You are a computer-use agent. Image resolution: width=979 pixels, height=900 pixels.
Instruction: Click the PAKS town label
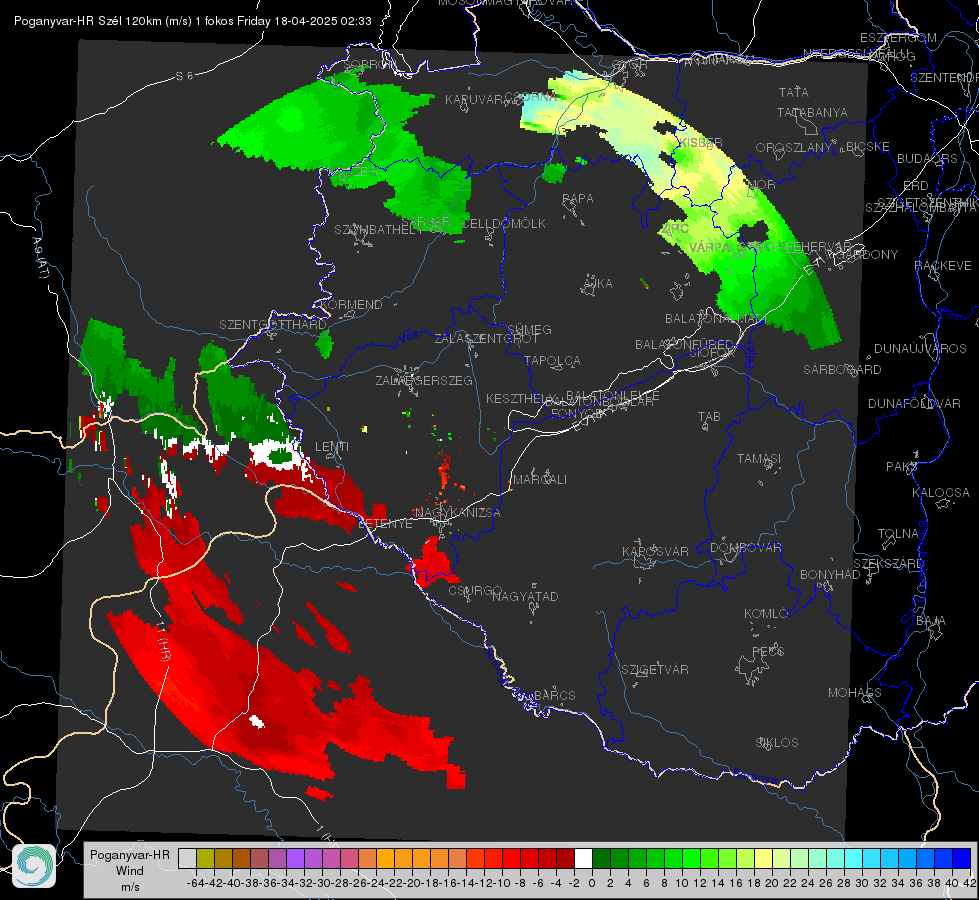click(902, 467)
